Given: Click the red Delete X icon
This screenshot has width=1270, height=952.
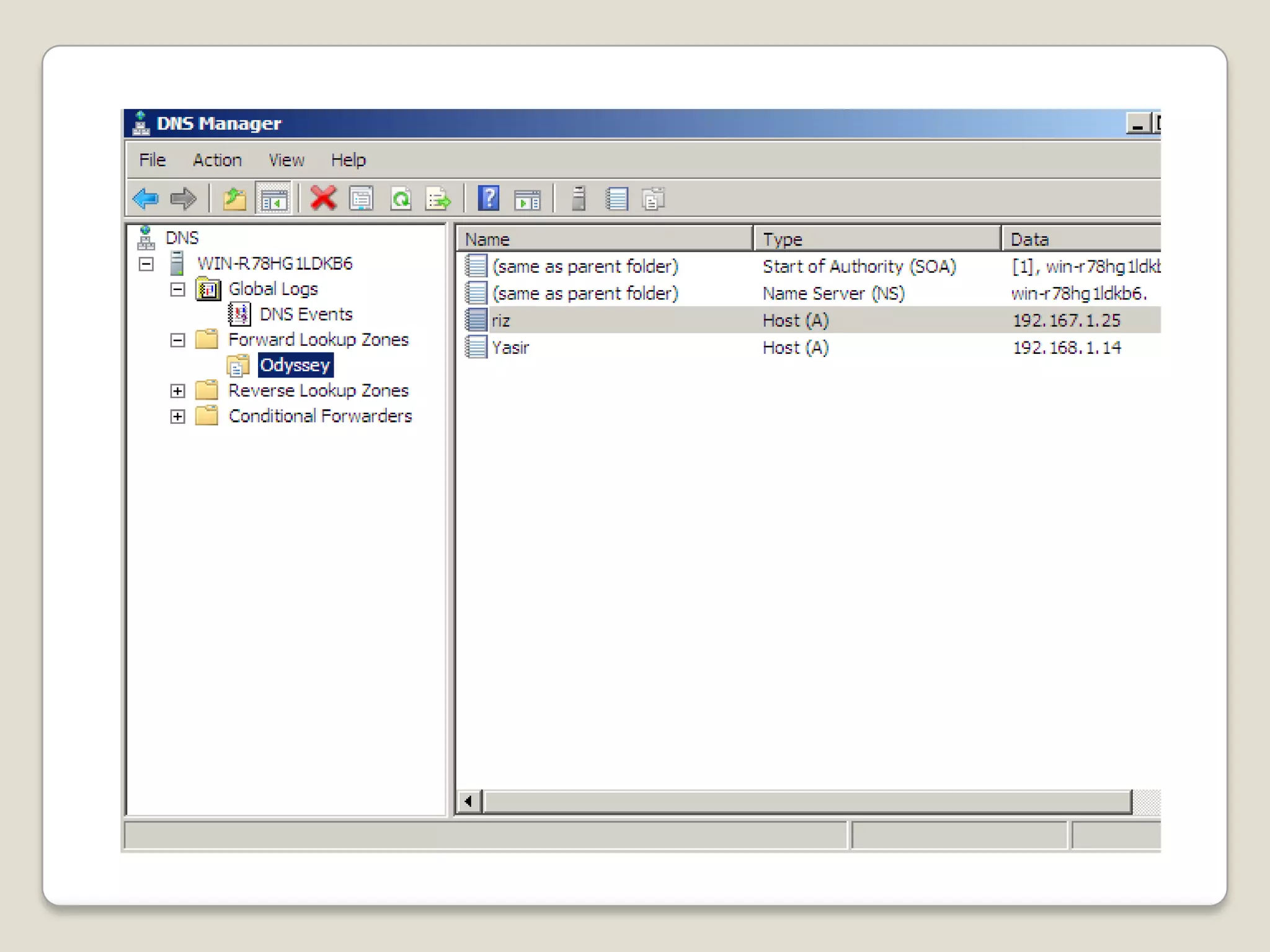Looking at the screenshot, I should (323, 199).
